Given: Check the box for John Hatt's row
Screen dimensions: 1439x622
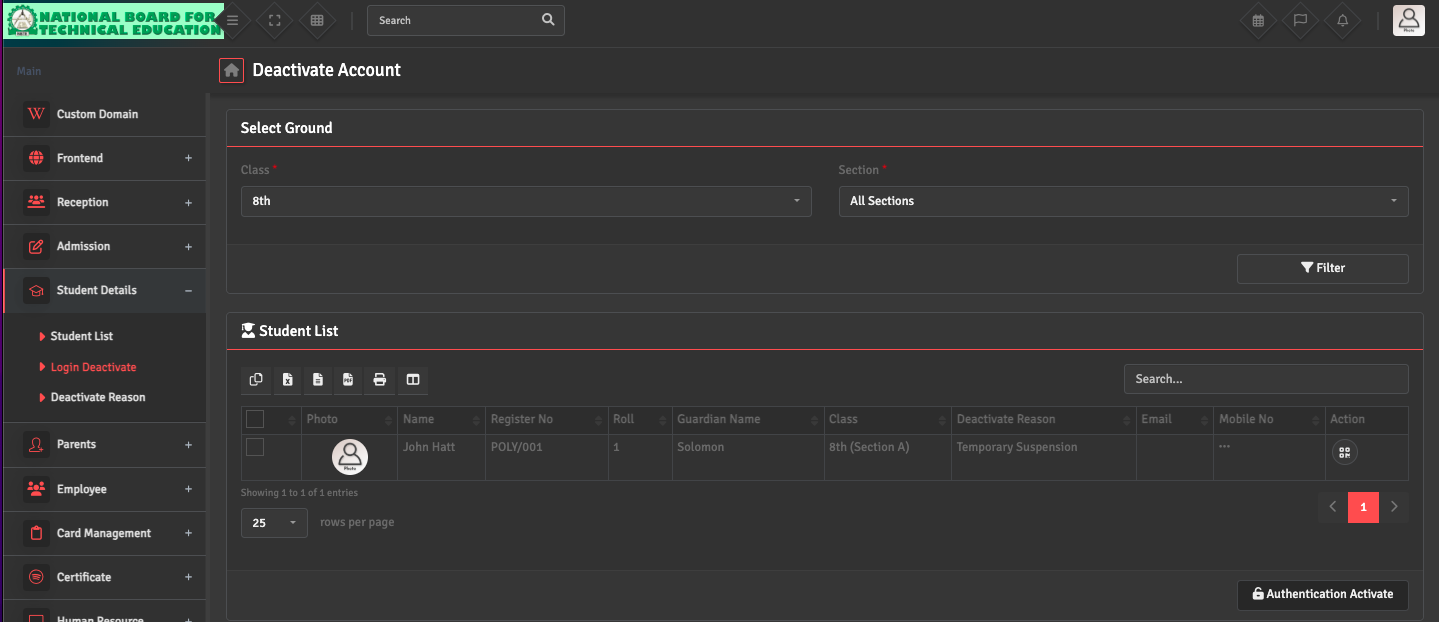Looking at the screenshot, I should tap(255, 447).
